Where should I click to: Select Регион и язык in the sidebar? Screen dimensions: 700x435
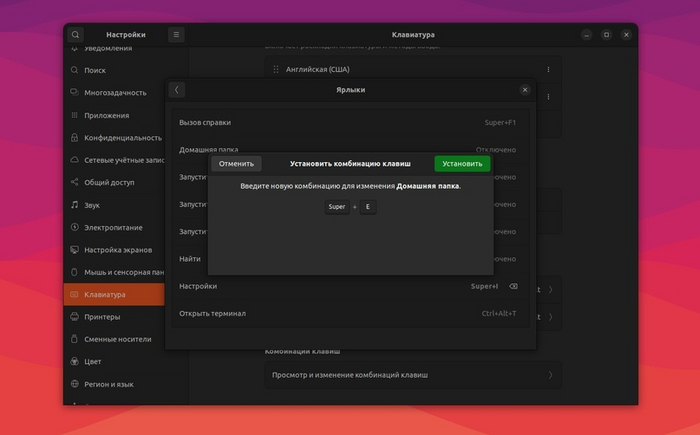(114, 384)
